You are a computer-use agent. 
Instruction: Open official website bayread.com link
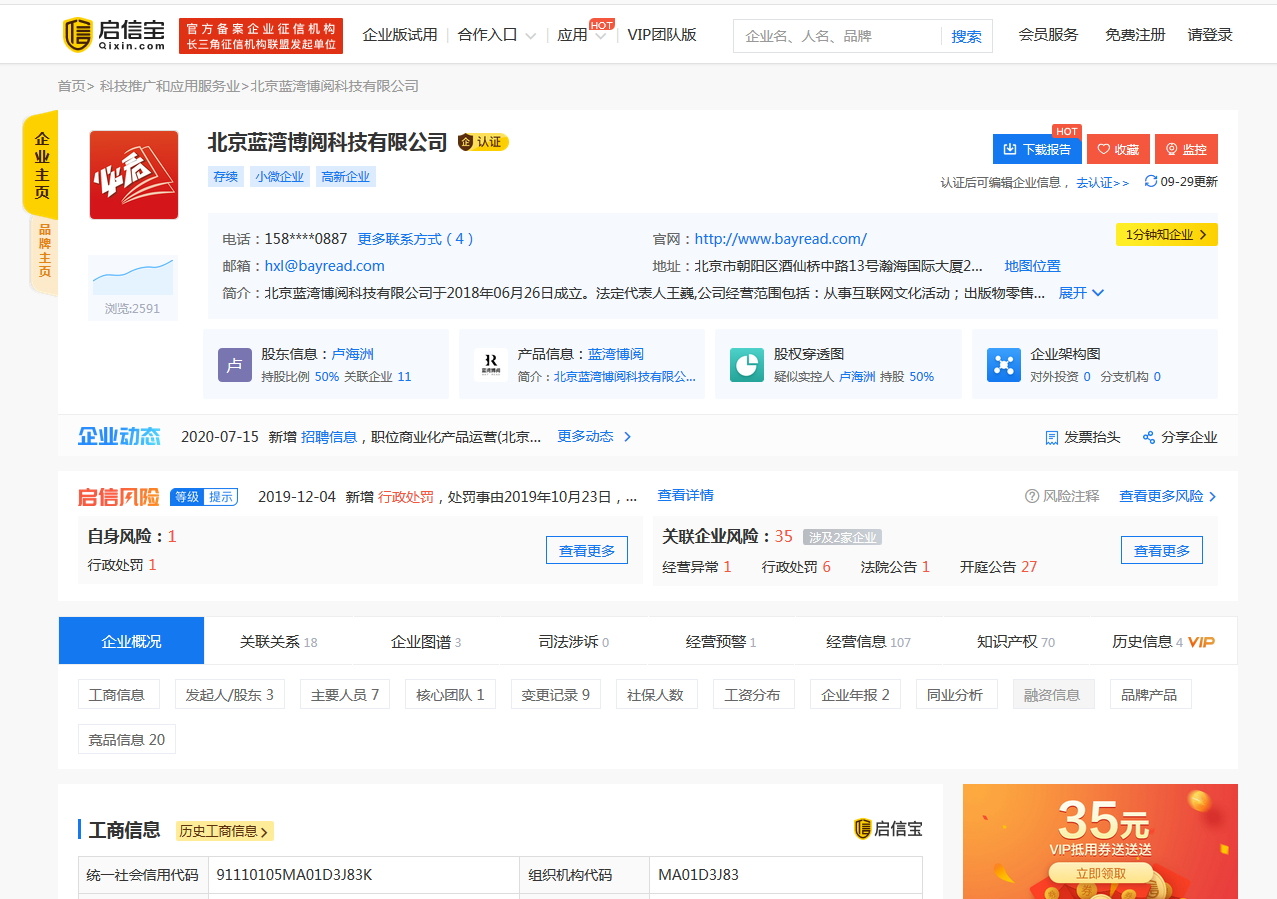pyautogui.click(x=781, y=239)
